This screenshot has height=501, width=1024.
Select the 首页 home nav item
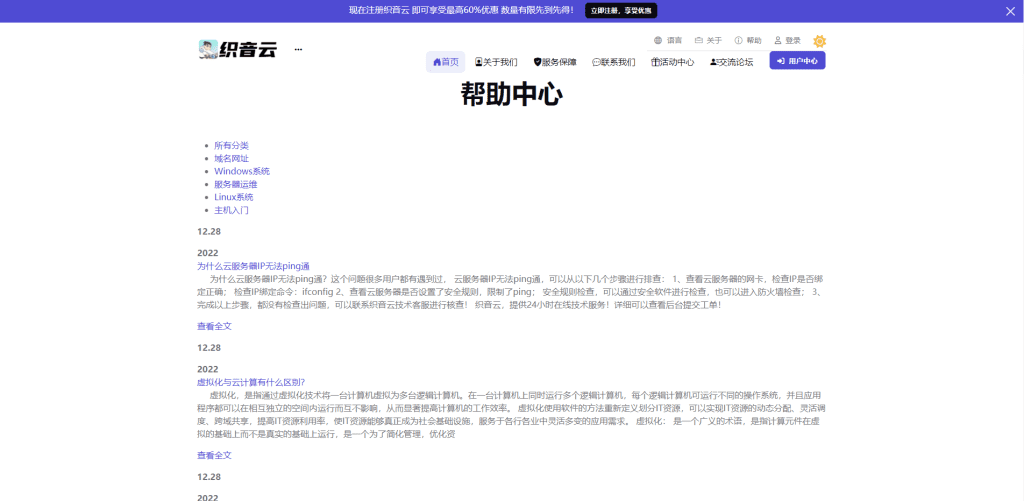pyautogui.click(x=445, y=62)
